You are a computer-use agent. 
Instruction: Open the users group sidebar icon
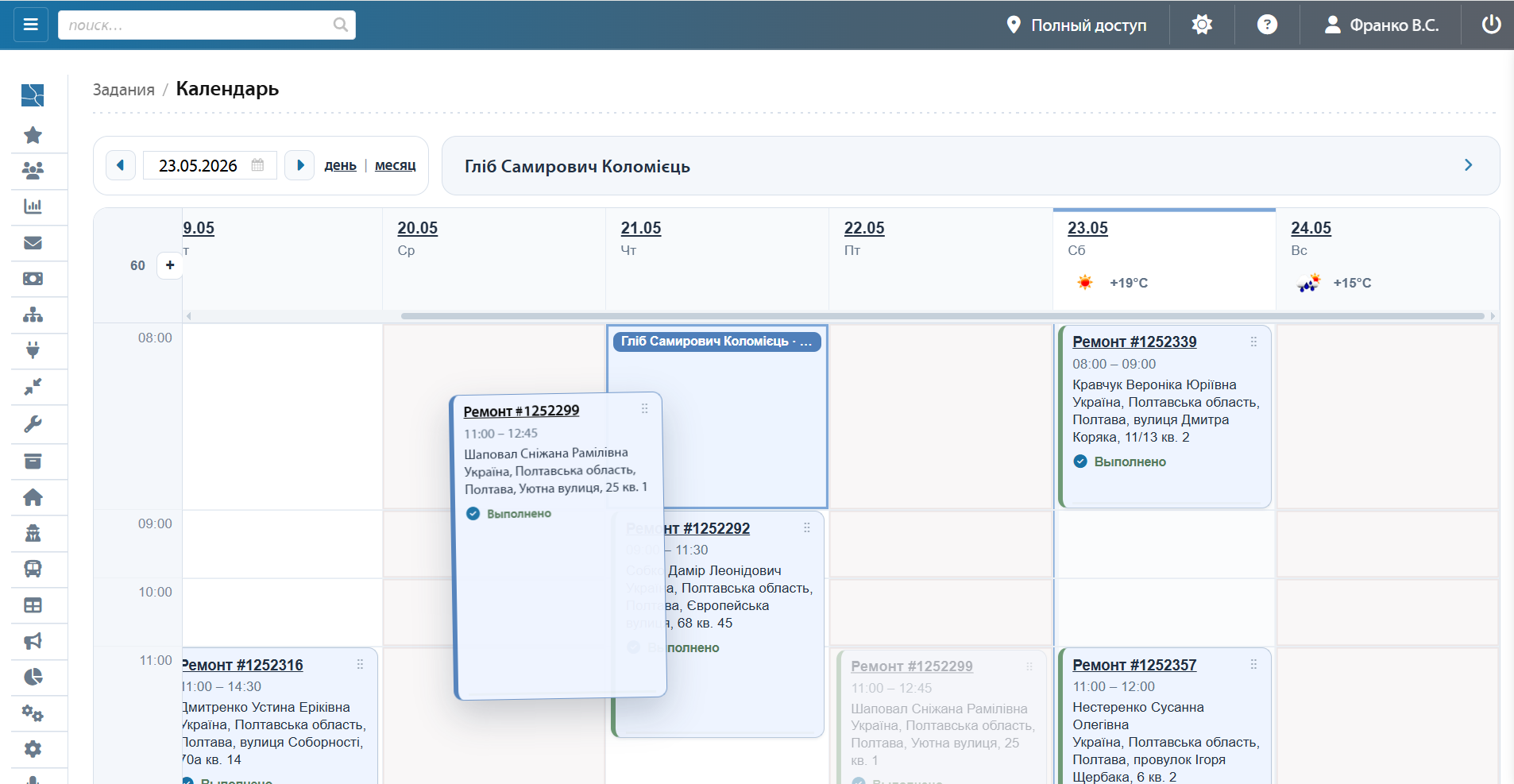tap(33, 170)
